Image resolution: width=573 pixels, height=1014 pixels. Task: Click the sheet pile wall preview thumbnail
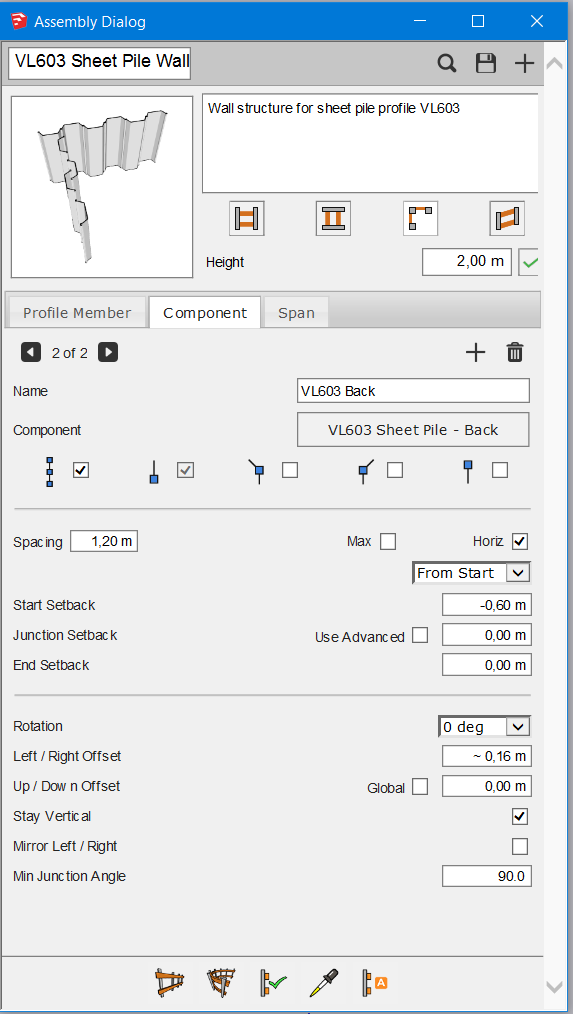tap(102, 188)
